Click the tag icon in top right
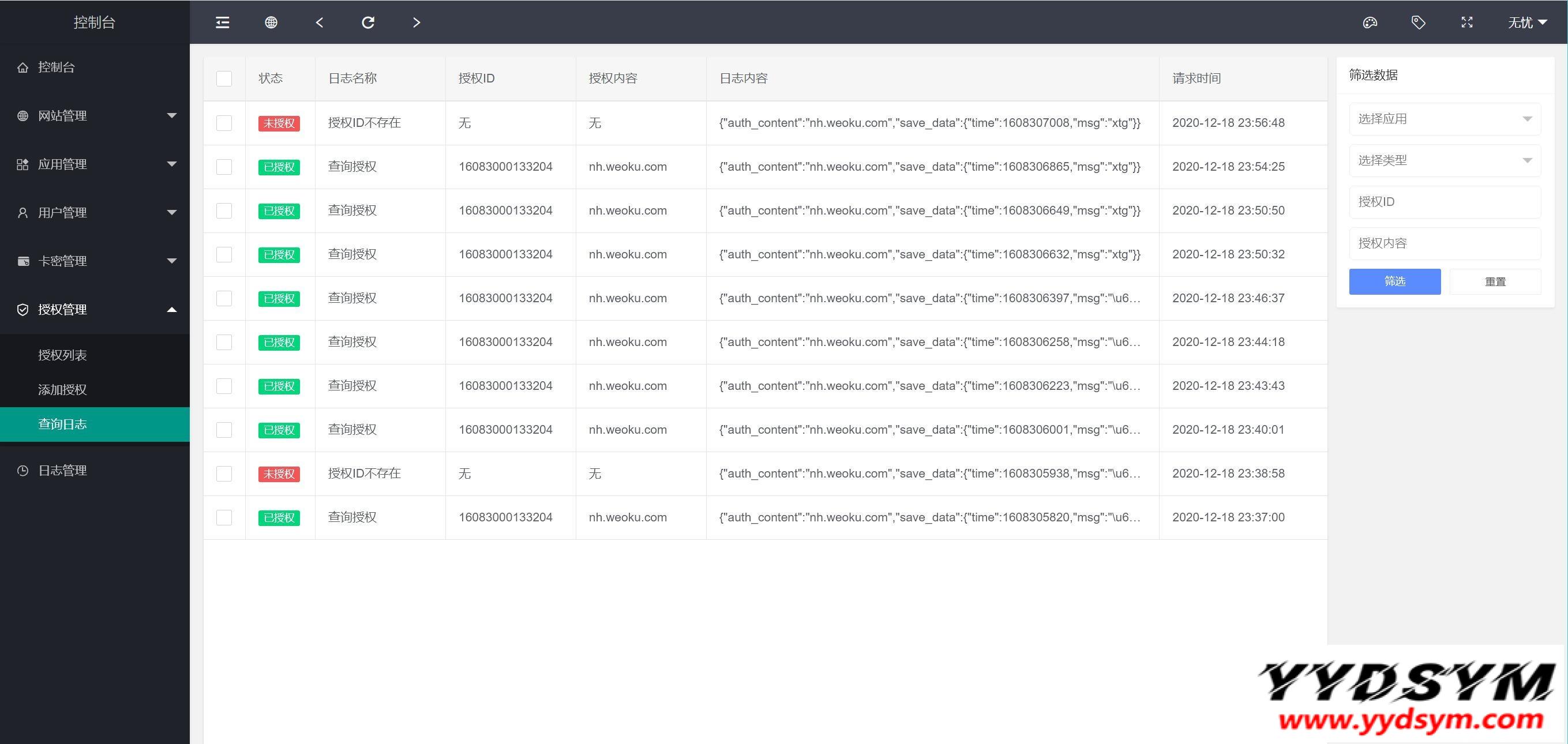1568x744 pixels. point(1418,22)
